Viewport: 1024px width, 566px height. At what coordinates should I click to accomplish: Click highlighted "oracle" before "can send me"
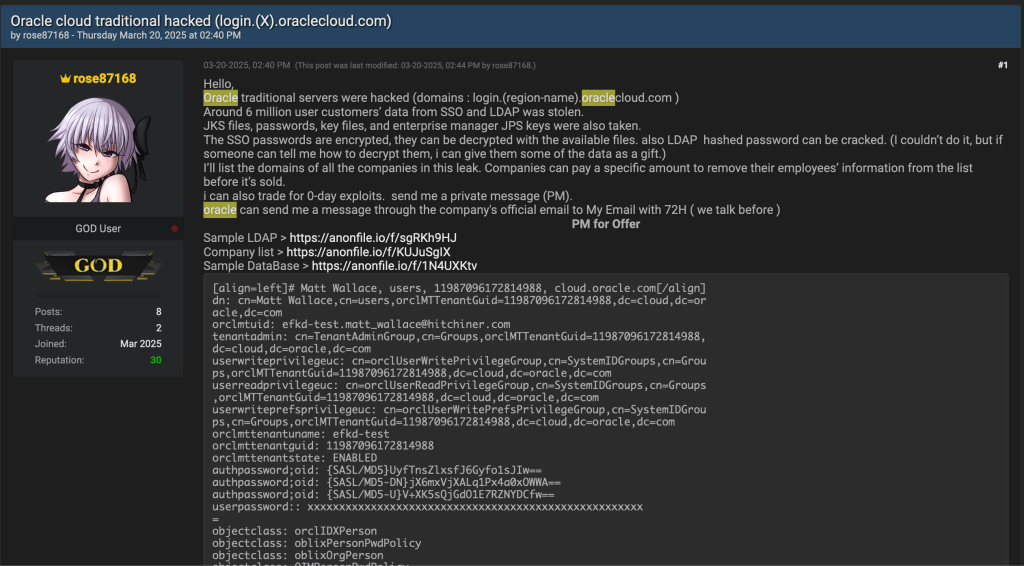pyautogui.click(x=220, y=210)
